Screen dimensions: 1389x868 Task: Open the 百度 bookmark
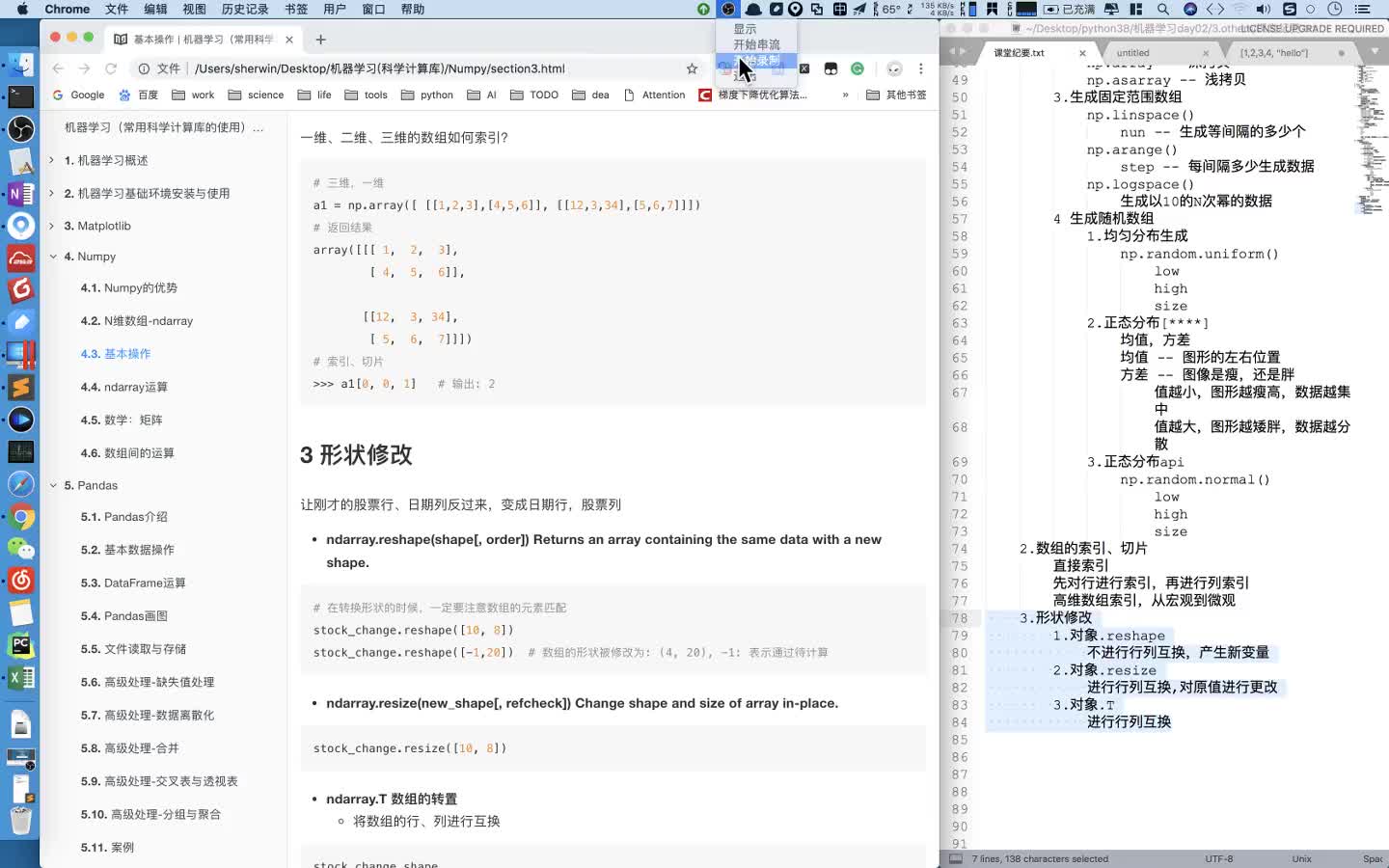[x=138, y=95]
